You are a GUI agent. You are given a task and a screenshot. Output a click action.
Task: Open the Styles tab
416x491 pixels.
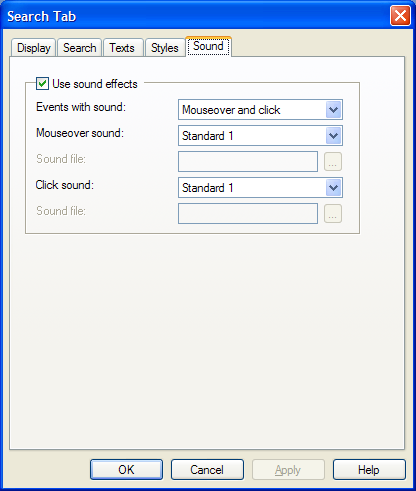(165, 48)
